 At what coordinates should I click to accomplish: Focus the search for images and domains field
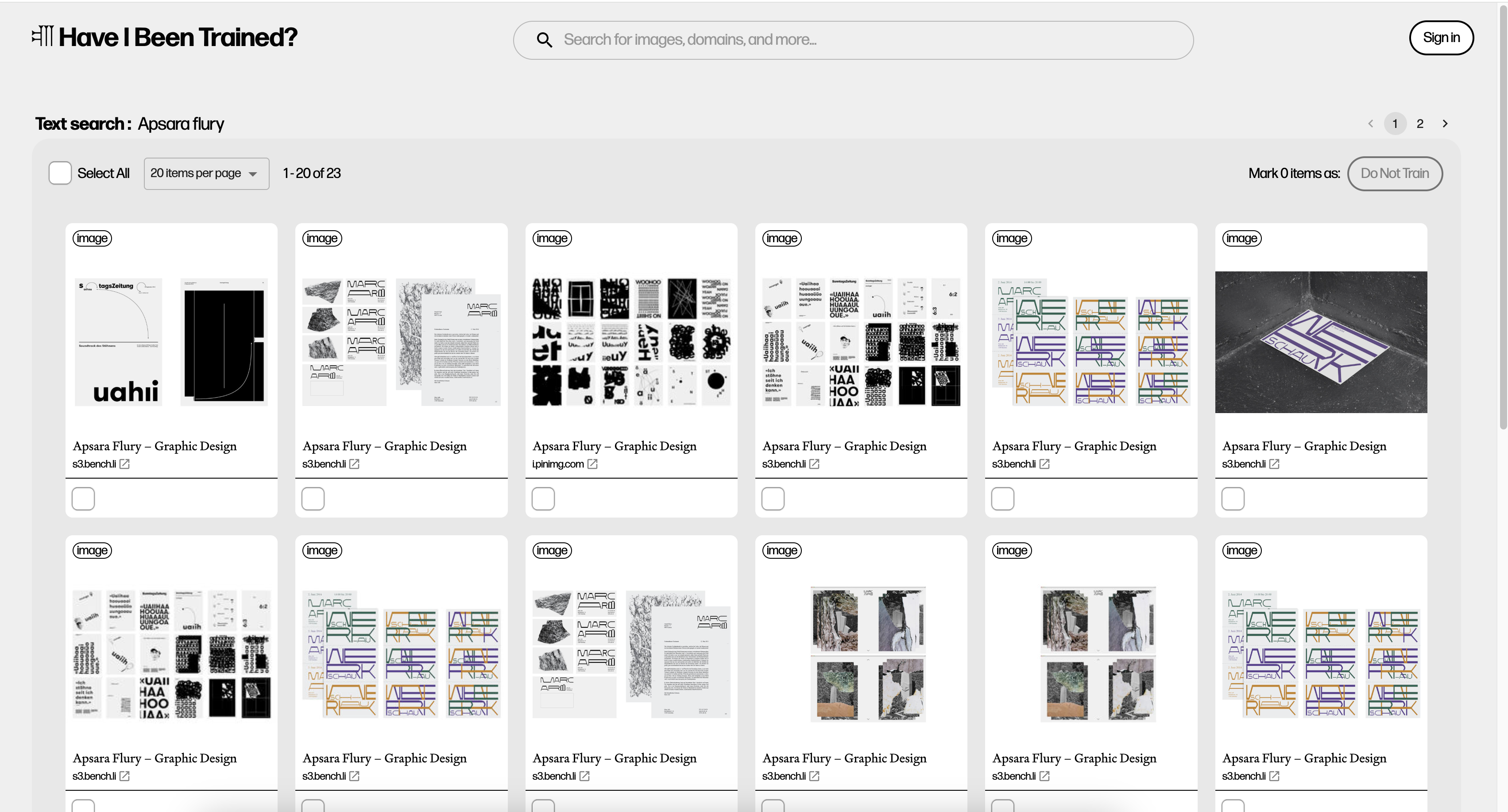(x=853, y=40)
